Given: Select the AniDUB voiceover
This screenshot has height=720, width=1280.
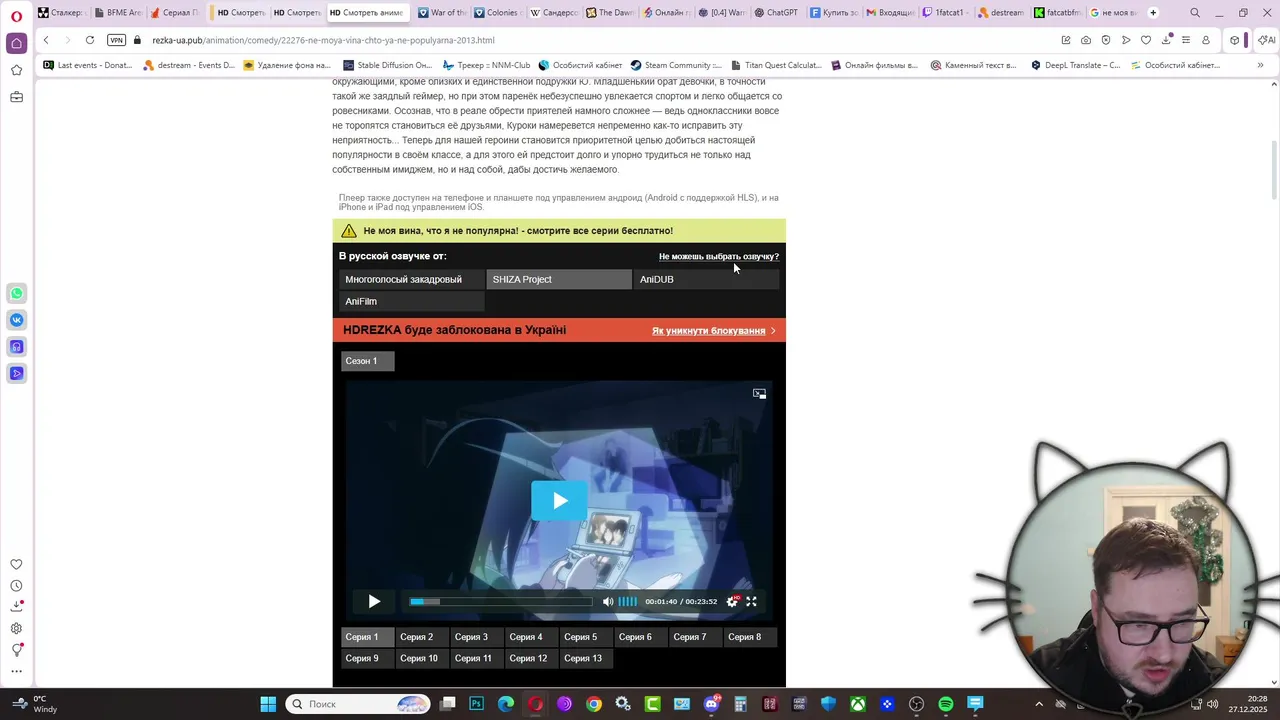Looking at the screenshot, I should pyautogui.click(x=706, y=279).
